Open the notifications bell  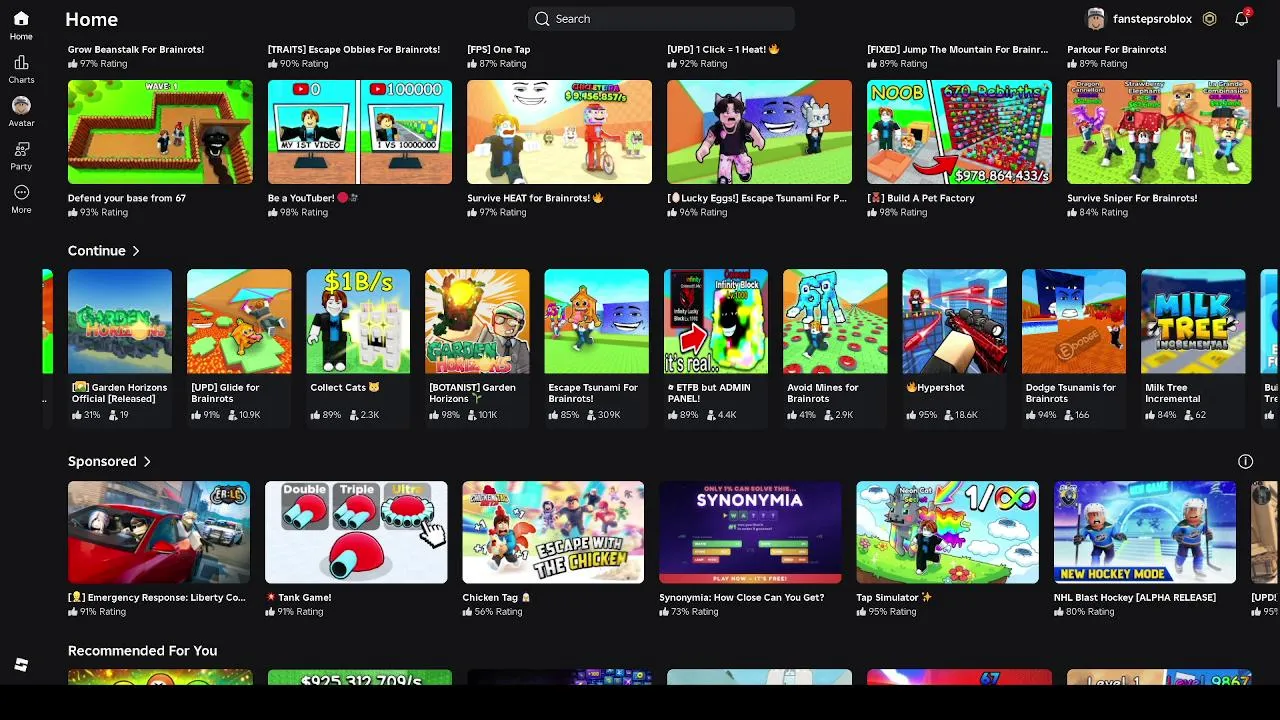click(1242, 18)
